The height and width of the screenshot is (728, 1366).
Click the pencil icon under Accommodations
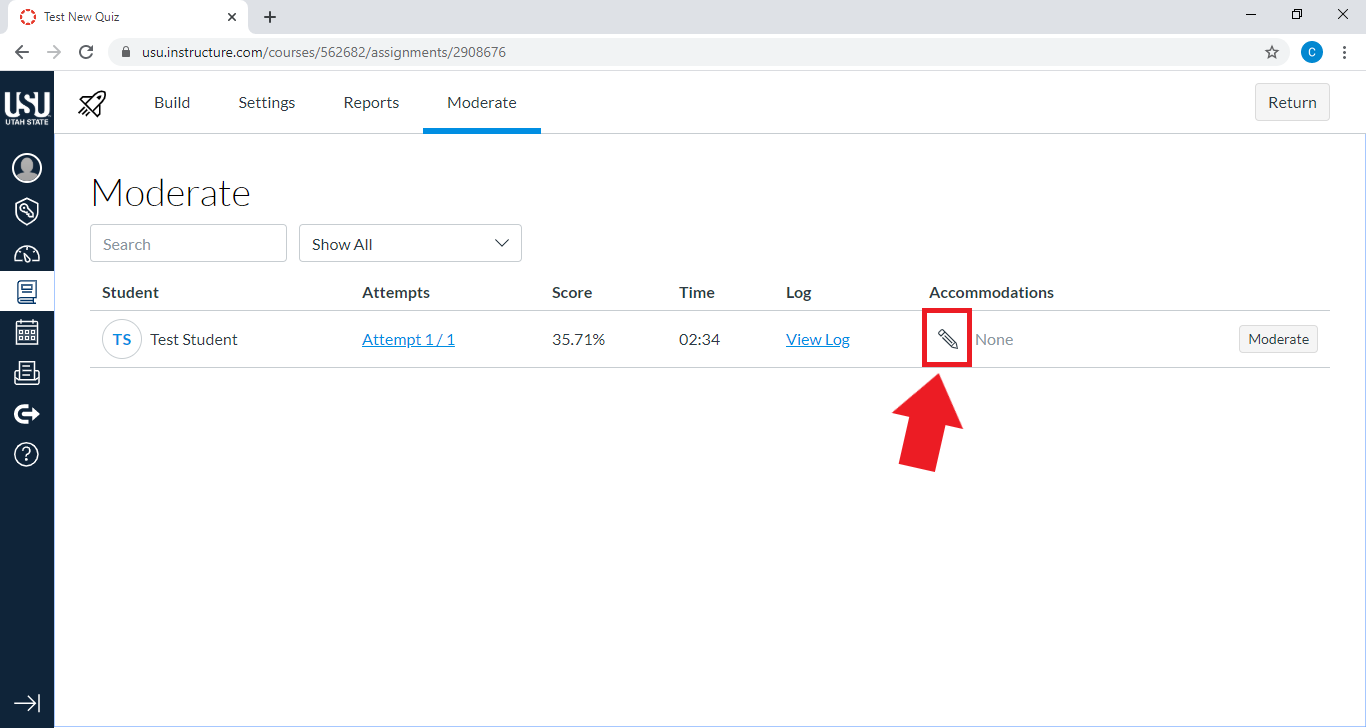point(947,340)
